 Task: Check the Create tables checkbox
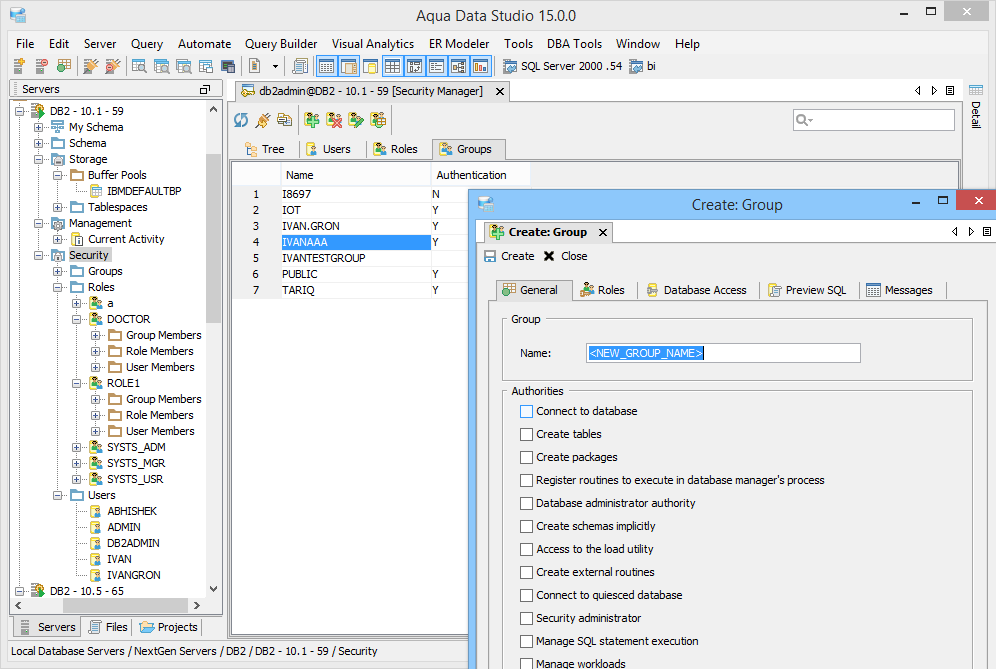(526, 434)
